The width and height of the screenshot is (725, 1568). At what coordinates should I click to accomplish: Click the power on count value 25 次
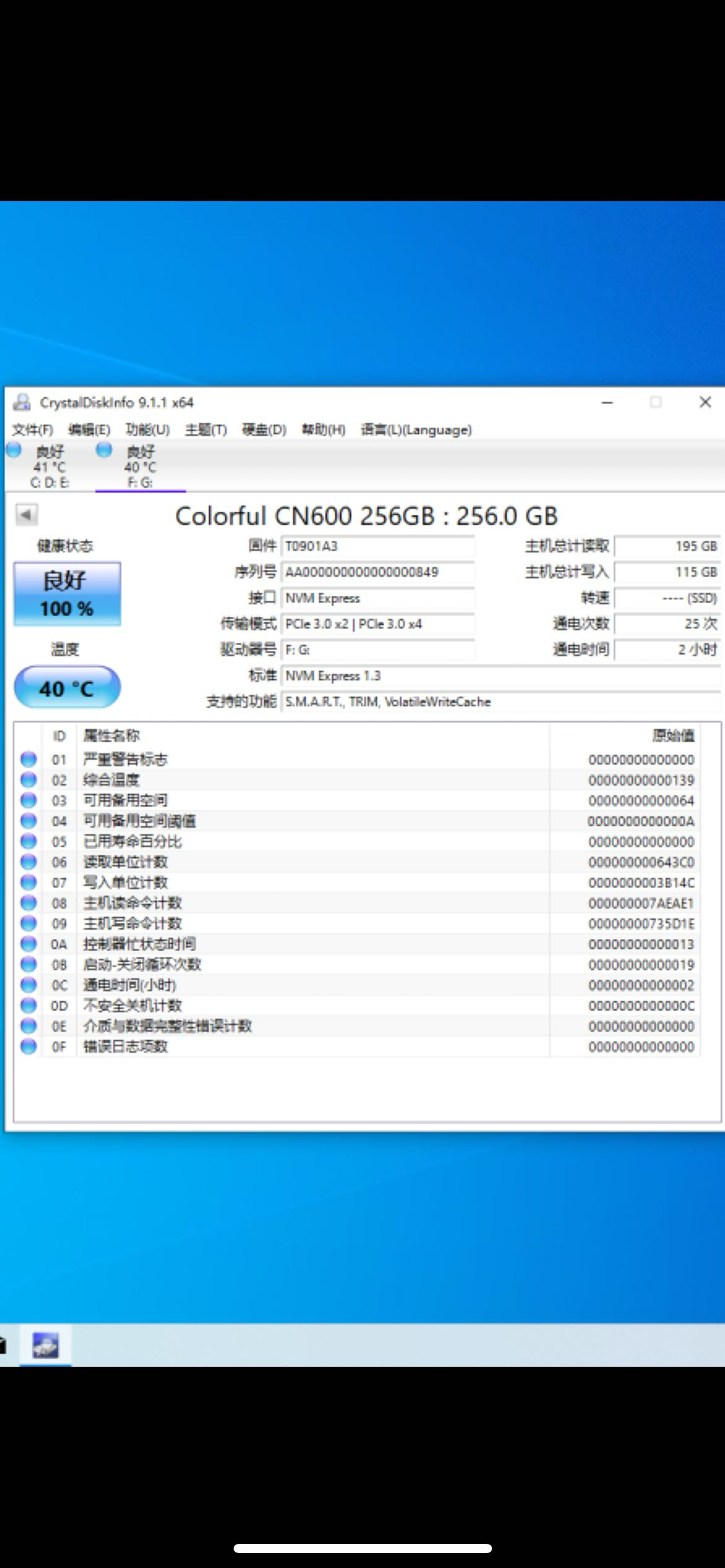(x=668, y=624)
